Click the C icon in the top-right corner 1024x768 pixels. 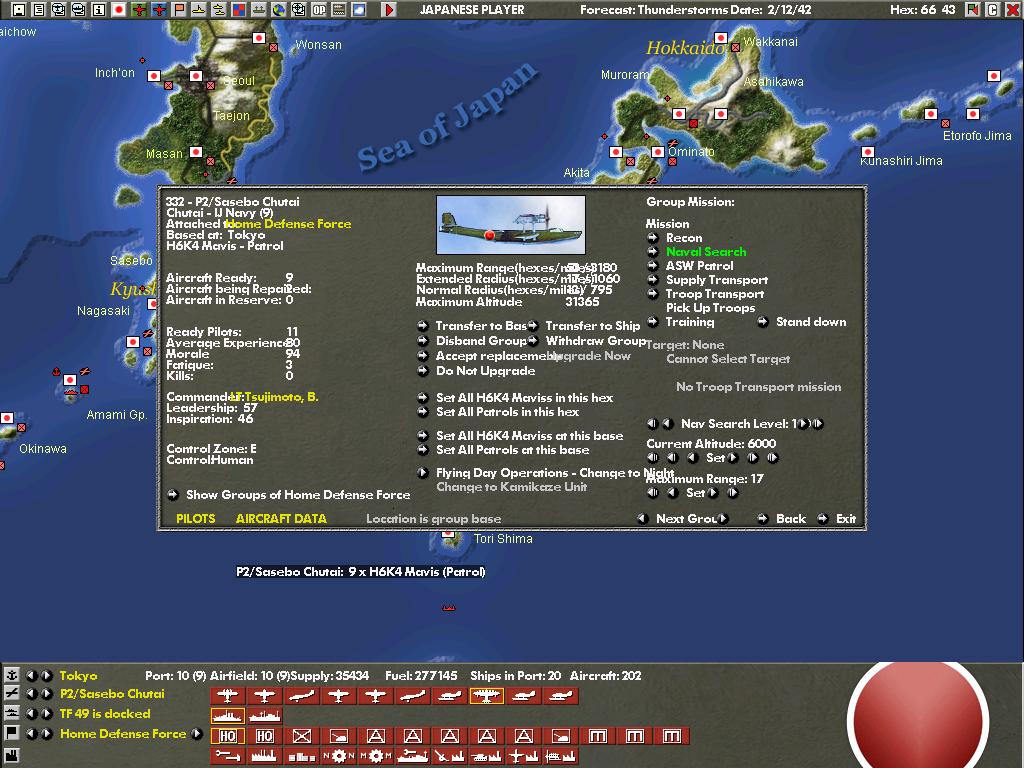[993, 10]
